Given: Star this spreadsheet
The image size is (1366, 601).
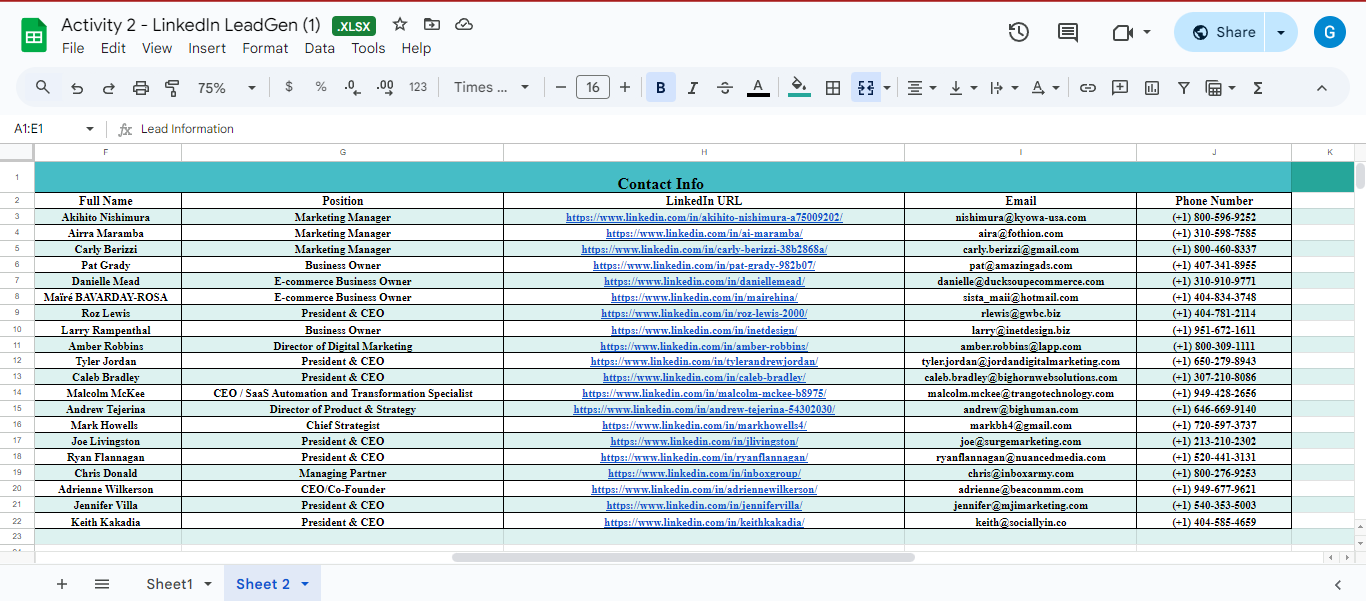Looking at the screenshot, I should 400,24.
